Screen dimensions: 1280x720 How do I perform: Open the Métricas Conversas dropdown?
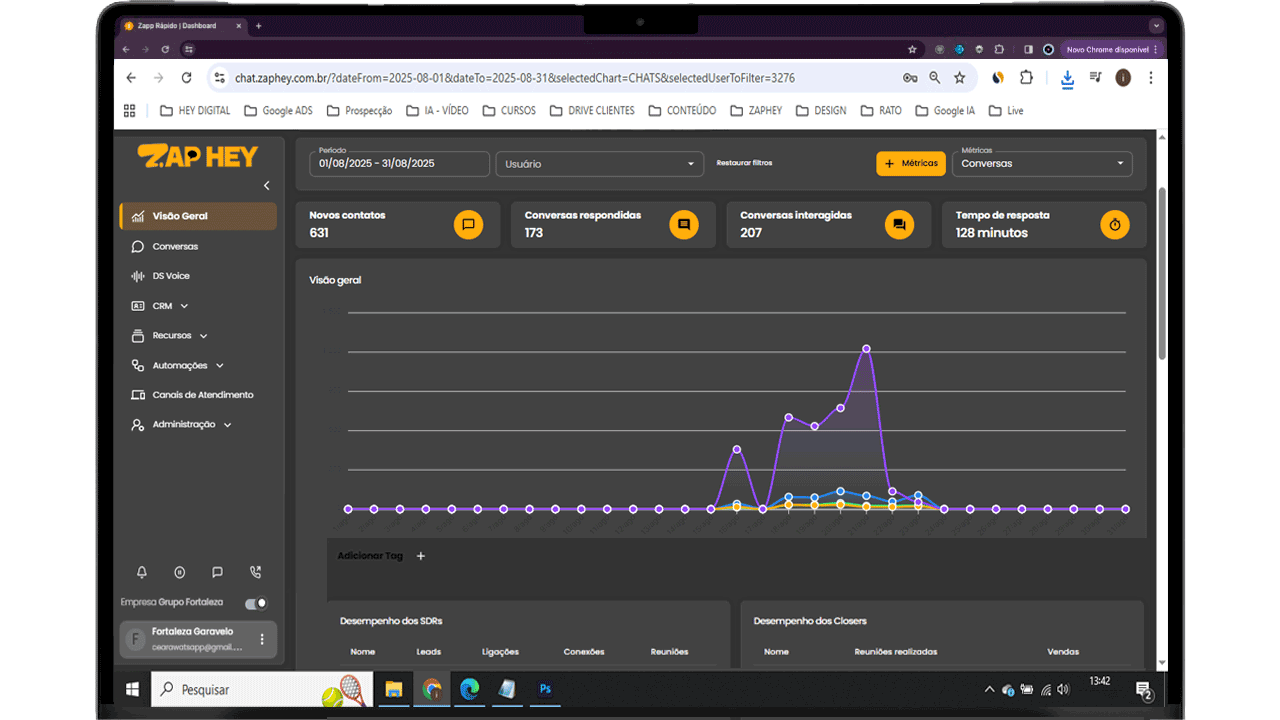pyautogui.click(x=1041, y=164)
